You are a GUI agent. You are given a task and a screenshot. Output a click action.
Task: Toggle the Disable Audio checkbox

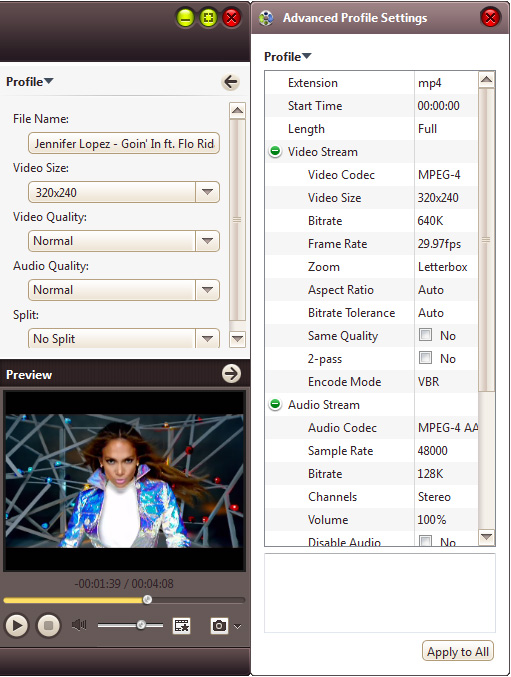pyautogui.click(x=426, y=541)
